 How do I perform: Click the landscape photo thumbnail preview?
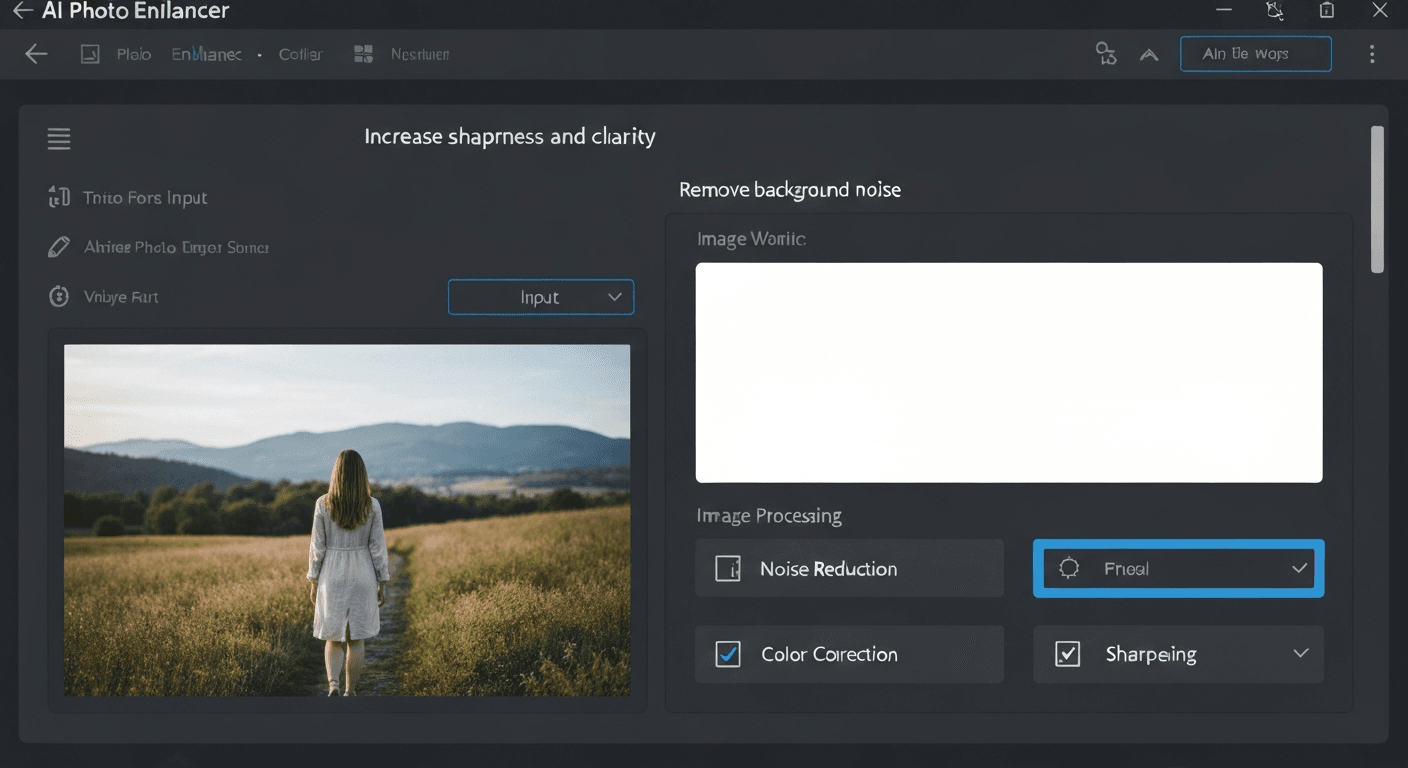[347, 520]
